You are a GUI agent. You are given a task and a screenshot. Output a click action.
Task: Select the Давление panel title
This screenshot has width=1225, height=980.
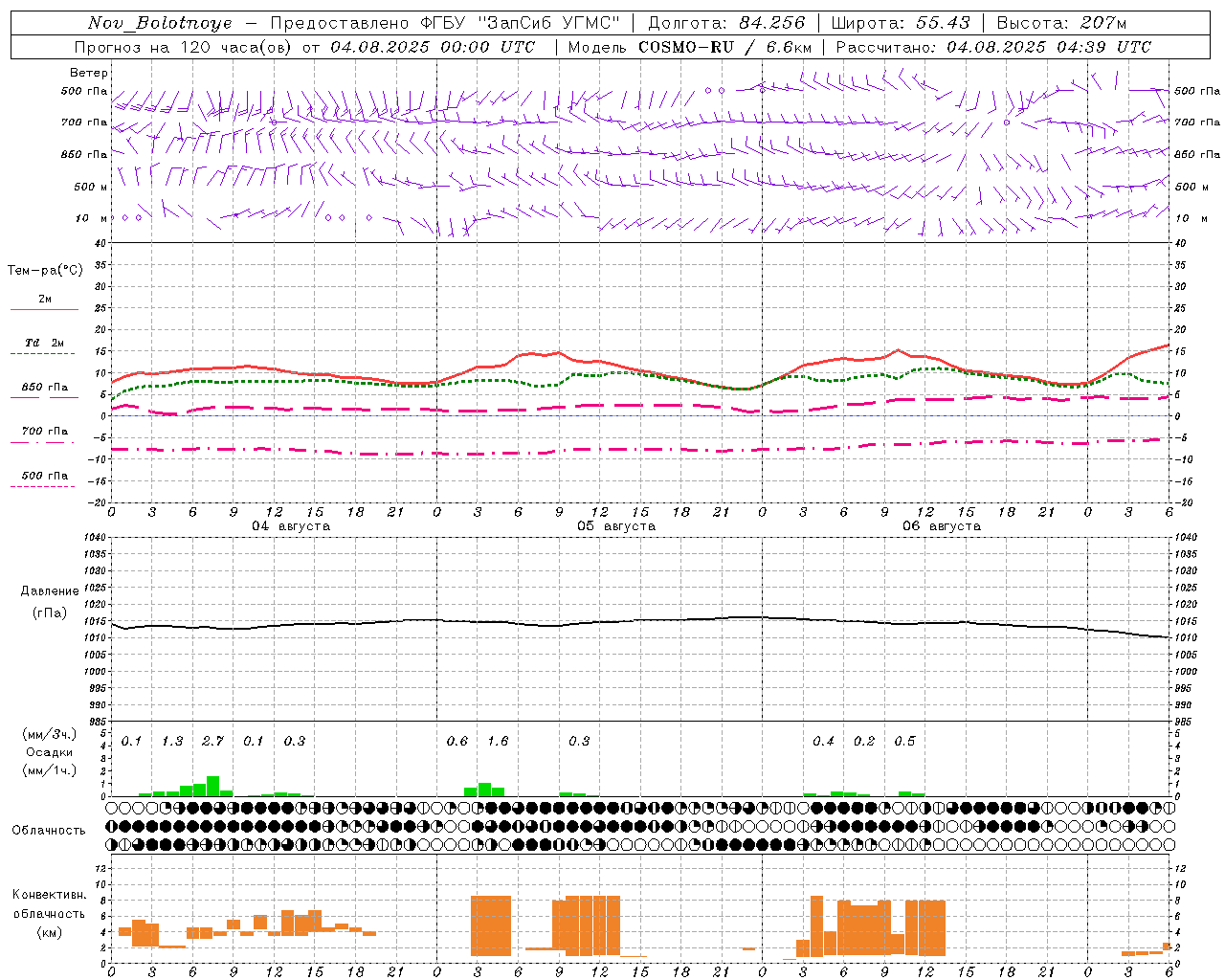click(50, 591)
